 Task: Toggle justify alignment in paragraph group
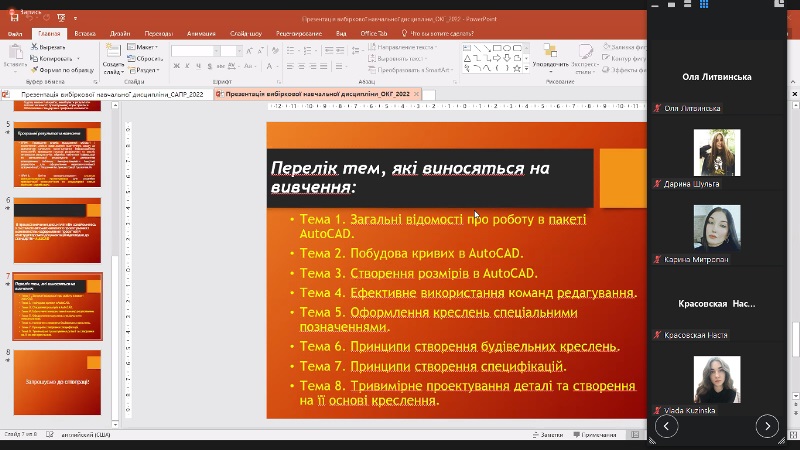tap(324, 66)
